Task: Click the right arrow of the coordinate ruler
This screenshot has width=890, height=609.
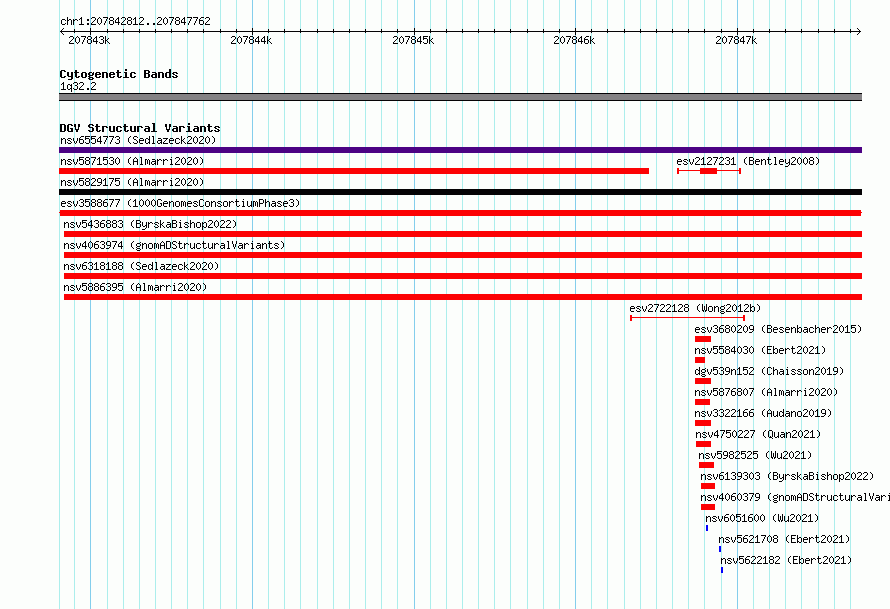Action: pos(859,32)
